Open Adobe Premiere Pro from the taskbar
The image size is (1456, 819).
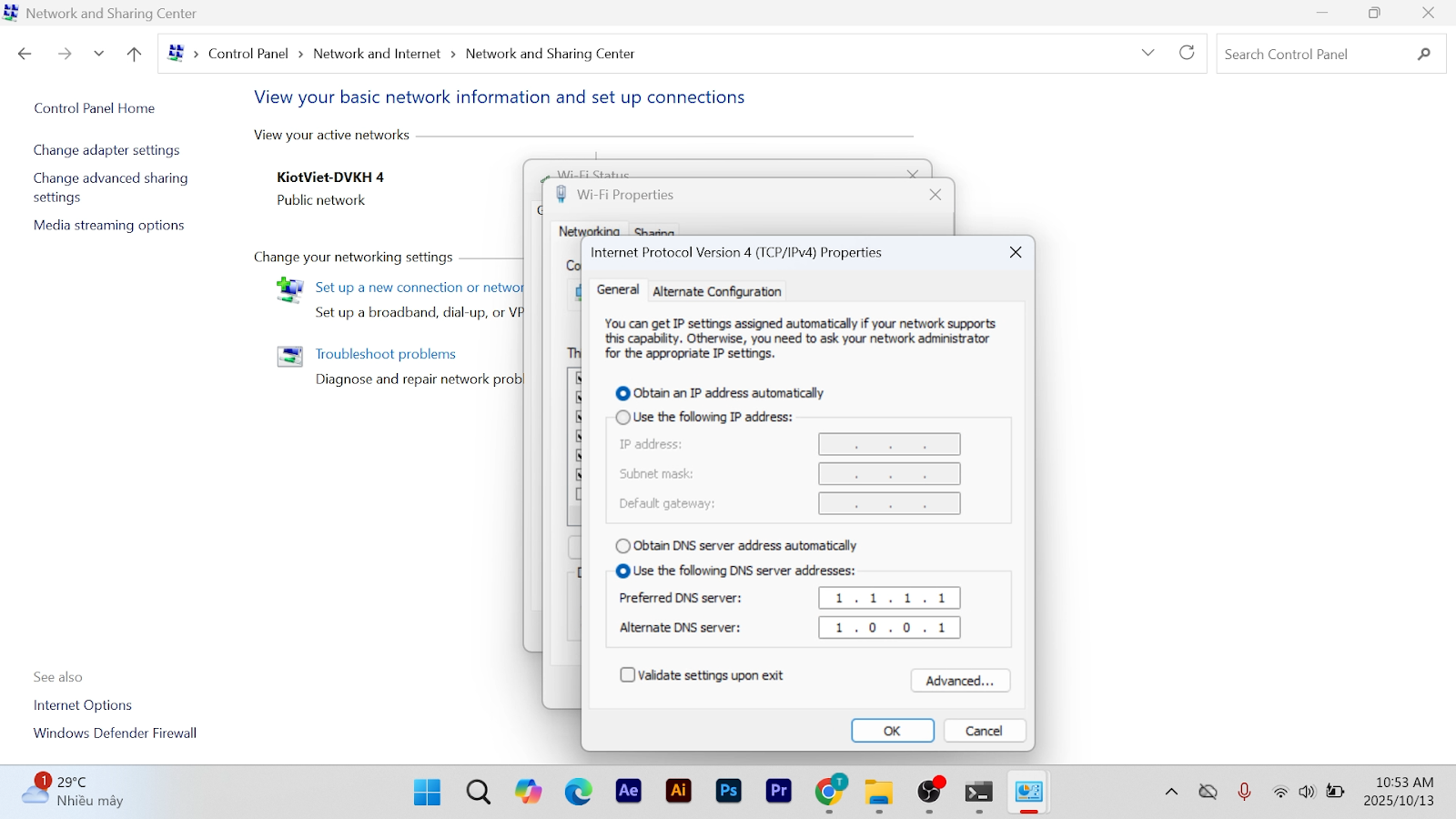(x=778, y=791)
